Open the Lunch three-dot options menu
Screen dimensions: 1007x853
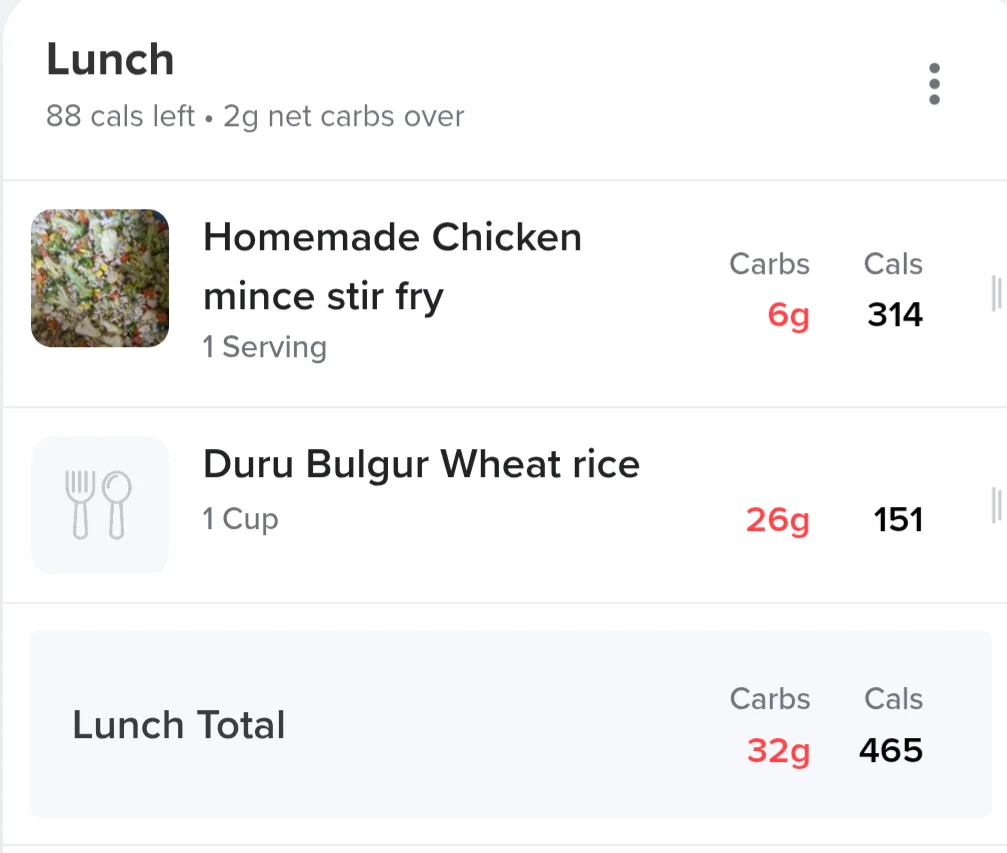[x=934, y=84]
